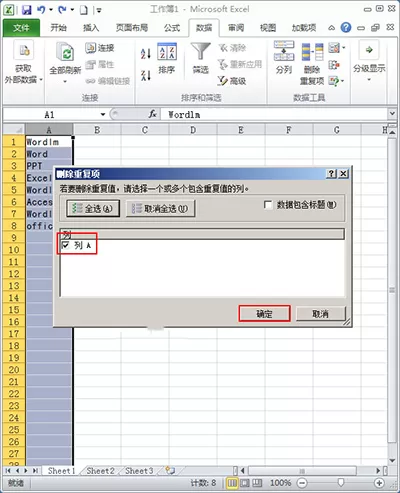The width and height of the screenshot is (400, 493).
Task: Switch to the 页面布局 ribbon tab
Action: pos(132,28)
